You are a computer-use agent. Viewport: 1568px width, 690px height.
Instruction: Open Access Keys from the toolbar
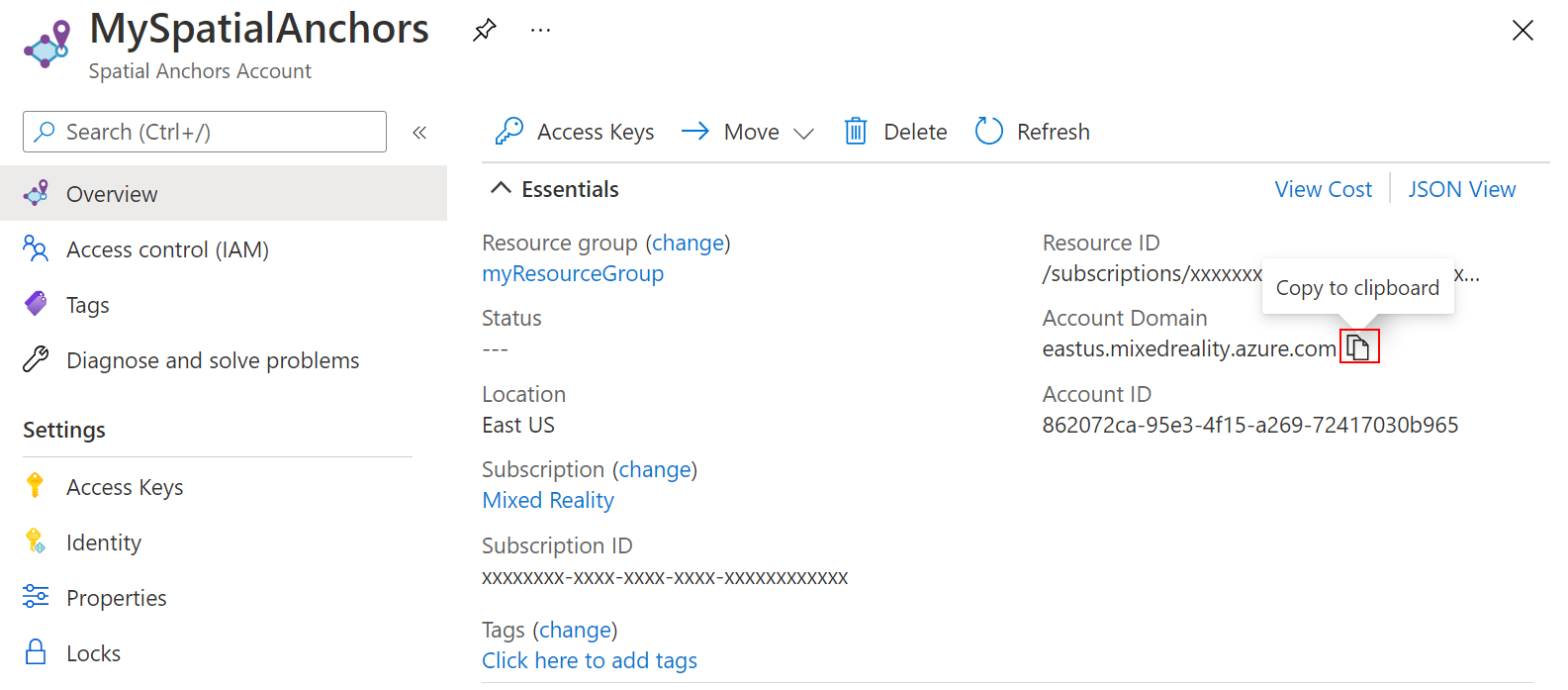tap(575, 131)
